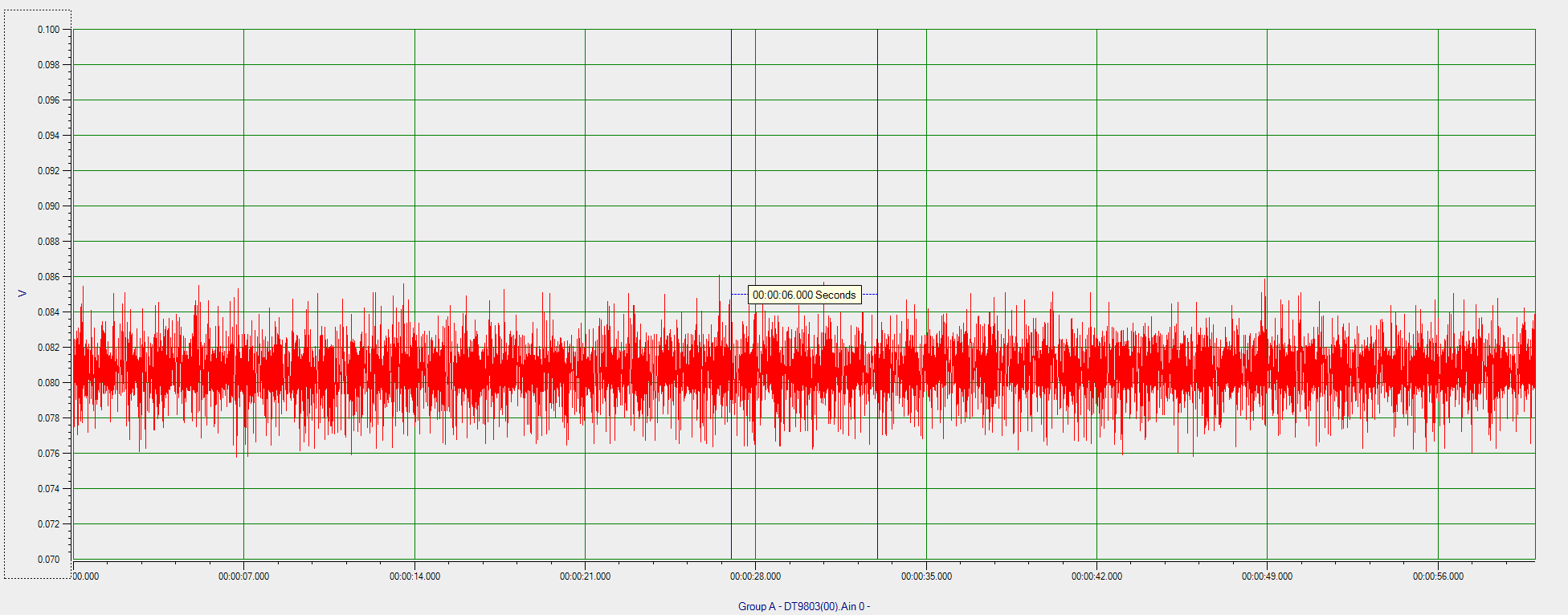
Task: Click the Group A - DT9803(00).Ain 0 label
Action: [x=804, y=606]
